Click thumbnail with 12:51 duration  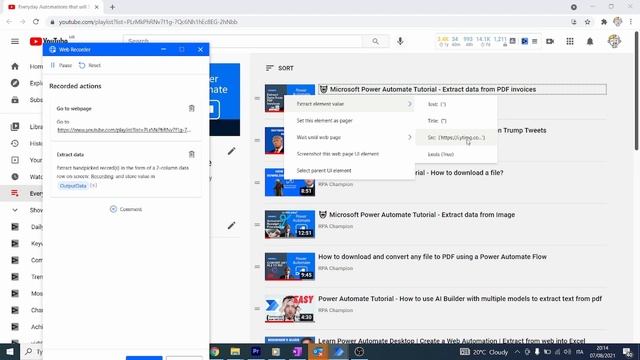click(x=290, y=224)
